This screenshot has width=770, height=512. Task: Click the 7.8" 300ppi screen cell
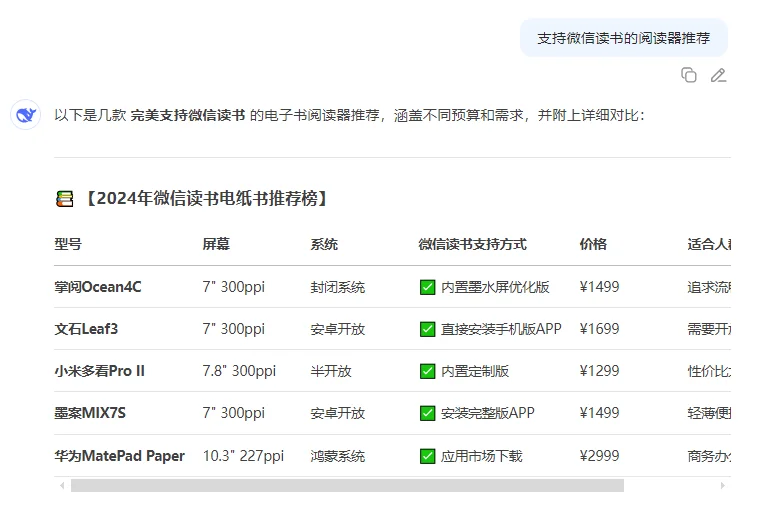coord(239,371)
